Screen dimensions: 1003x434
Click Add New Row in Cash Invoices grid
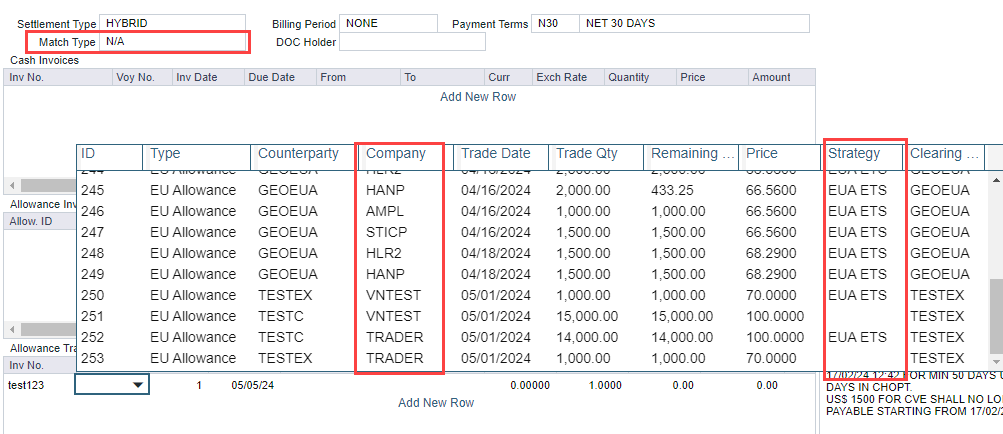tap(478, 97)
